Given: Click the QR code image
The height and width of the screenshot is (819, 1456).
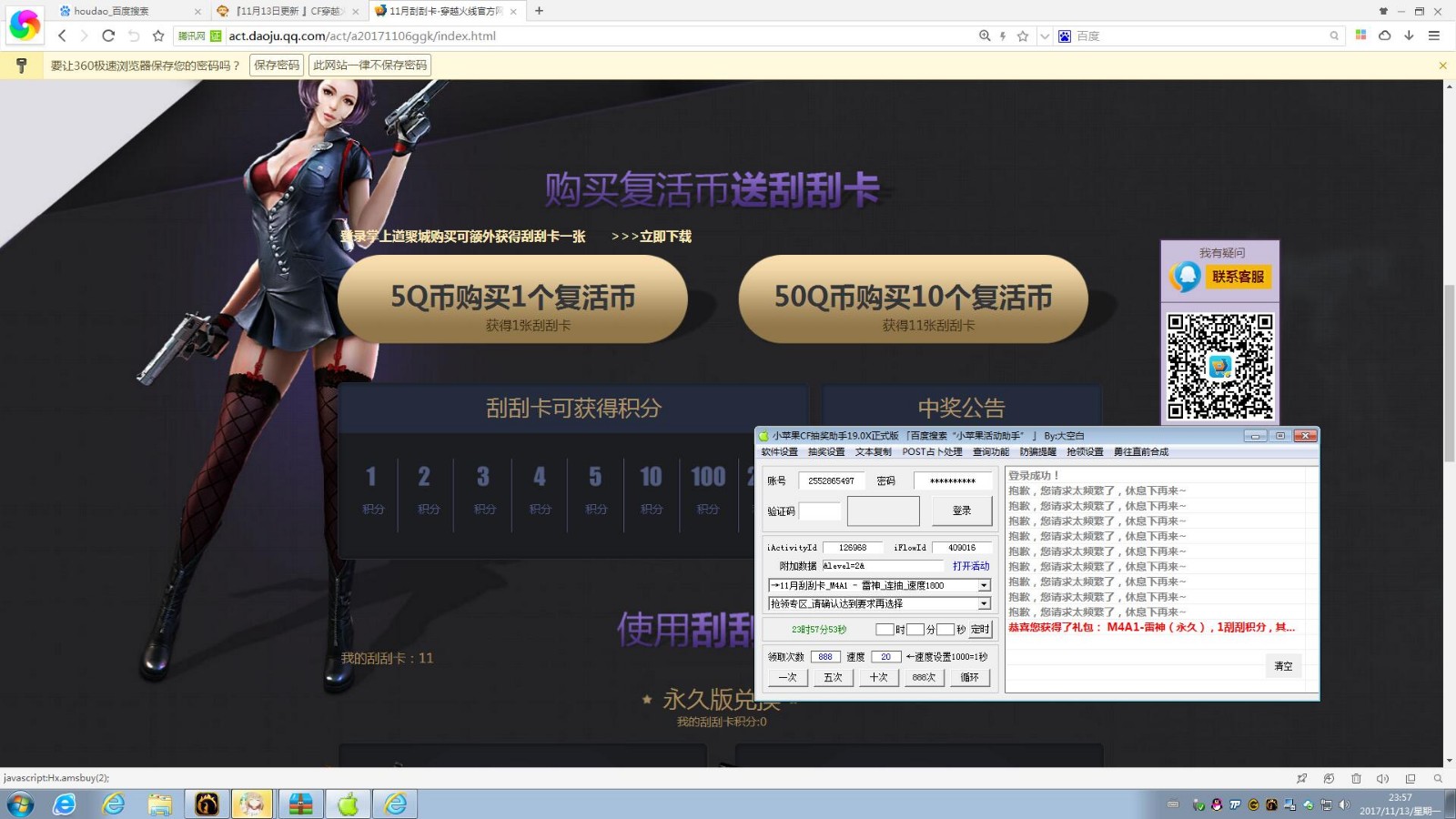Looking at the screenshot, I should click(x=1220, y=366).
